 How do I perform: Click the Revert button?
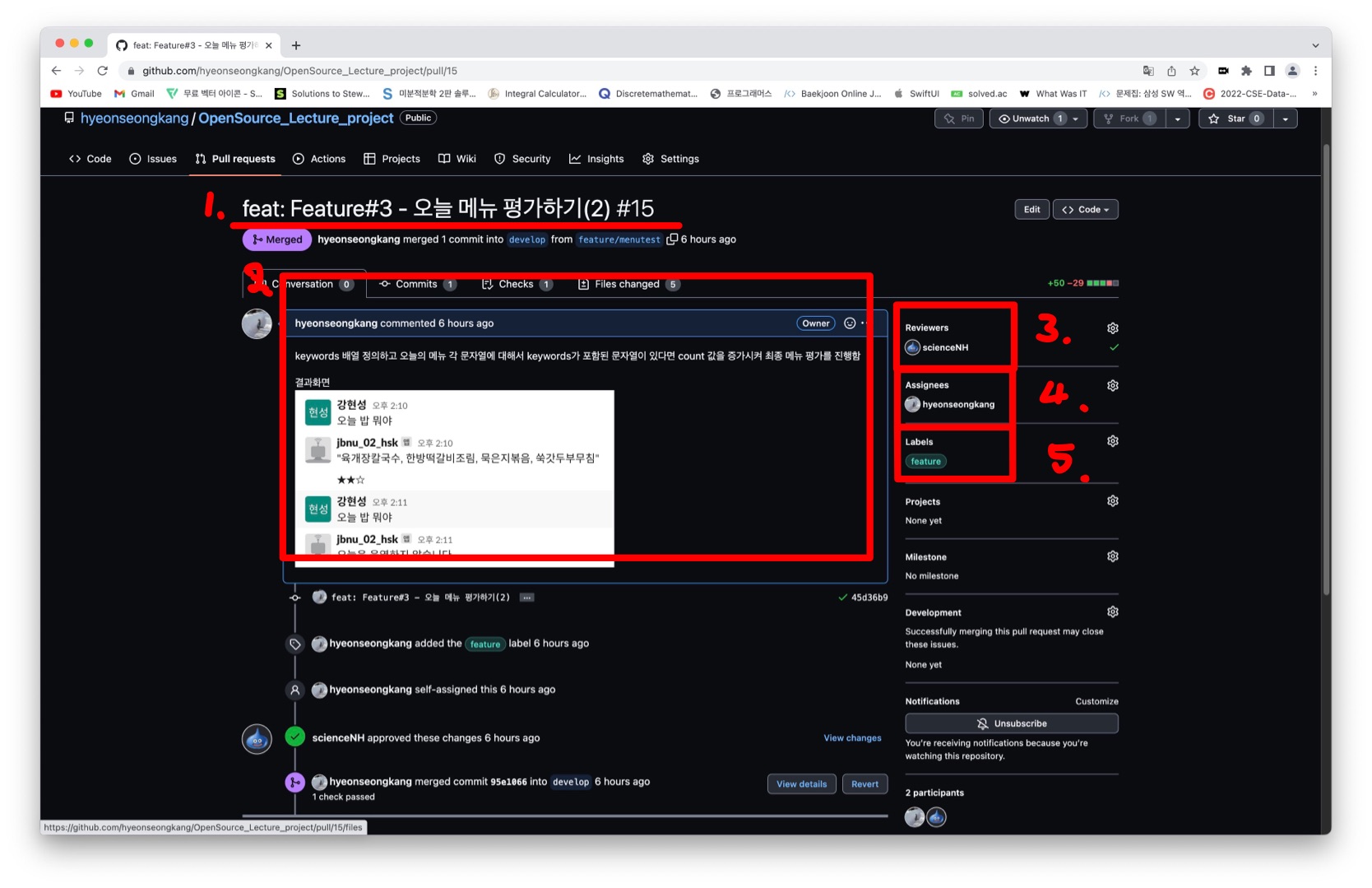coord(864,783)
